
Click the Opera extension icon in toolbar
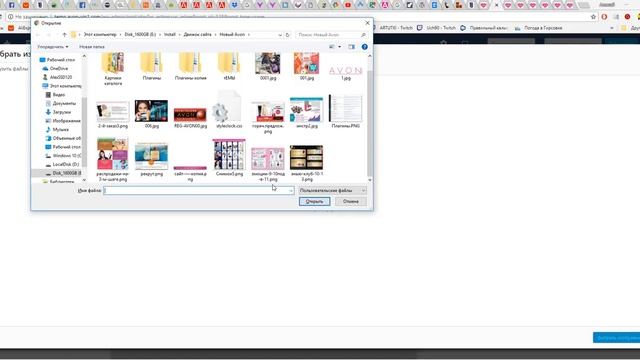[x=604, y=17]
